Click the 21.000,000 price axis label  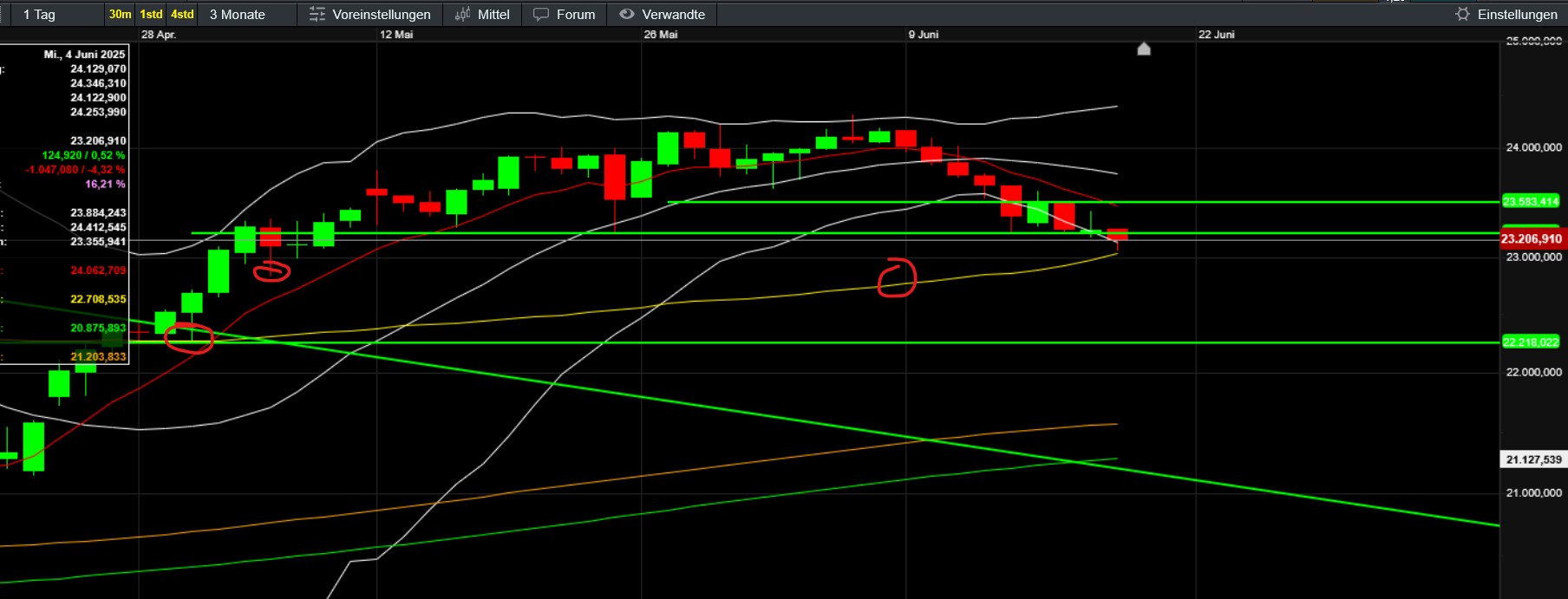[1533, 493]
